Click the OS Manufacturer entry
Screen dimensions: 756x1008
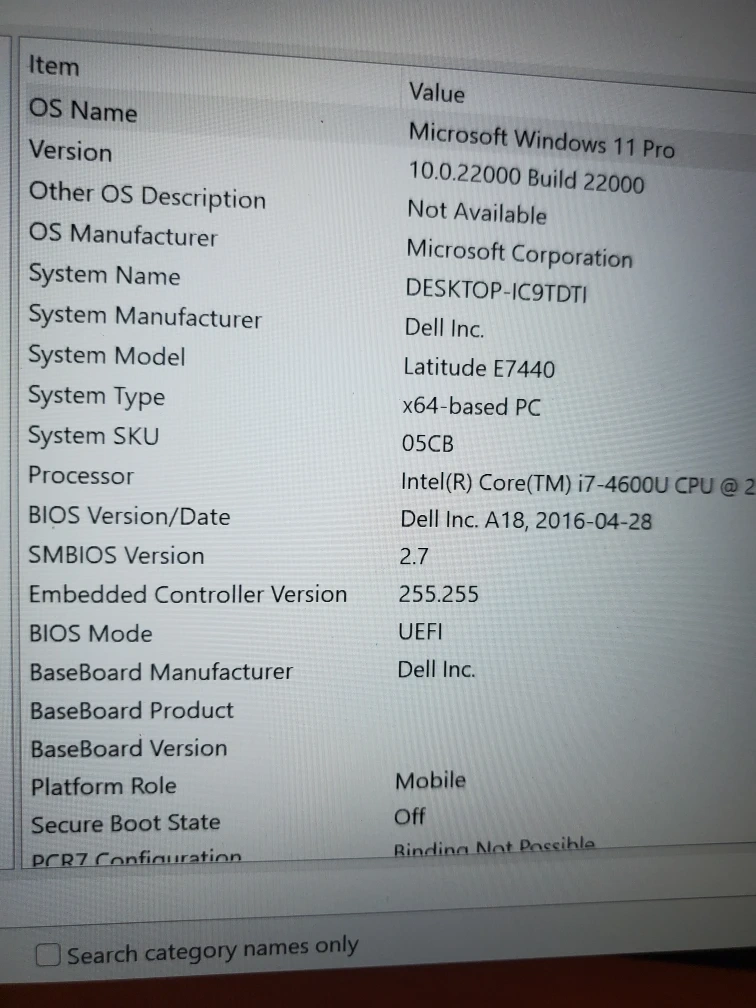(123, 236)
